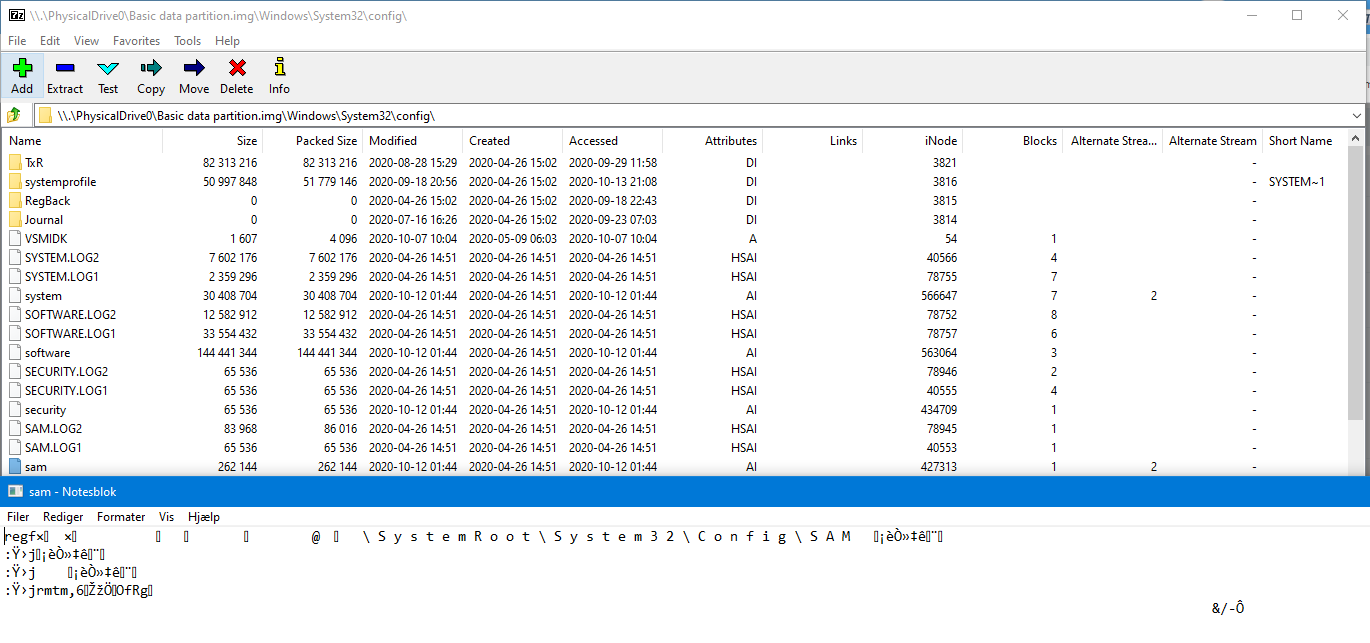
Task: Open the Hjælp menu in Notesblok
Action: [x=203, y=517]
